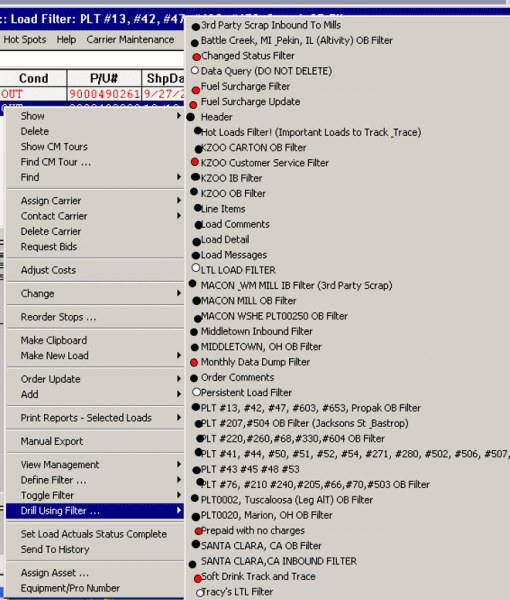Click red dot beside Soft Drink Track and Trace
510x600 pixels.
pyautogui.click(x=197, y=579)
